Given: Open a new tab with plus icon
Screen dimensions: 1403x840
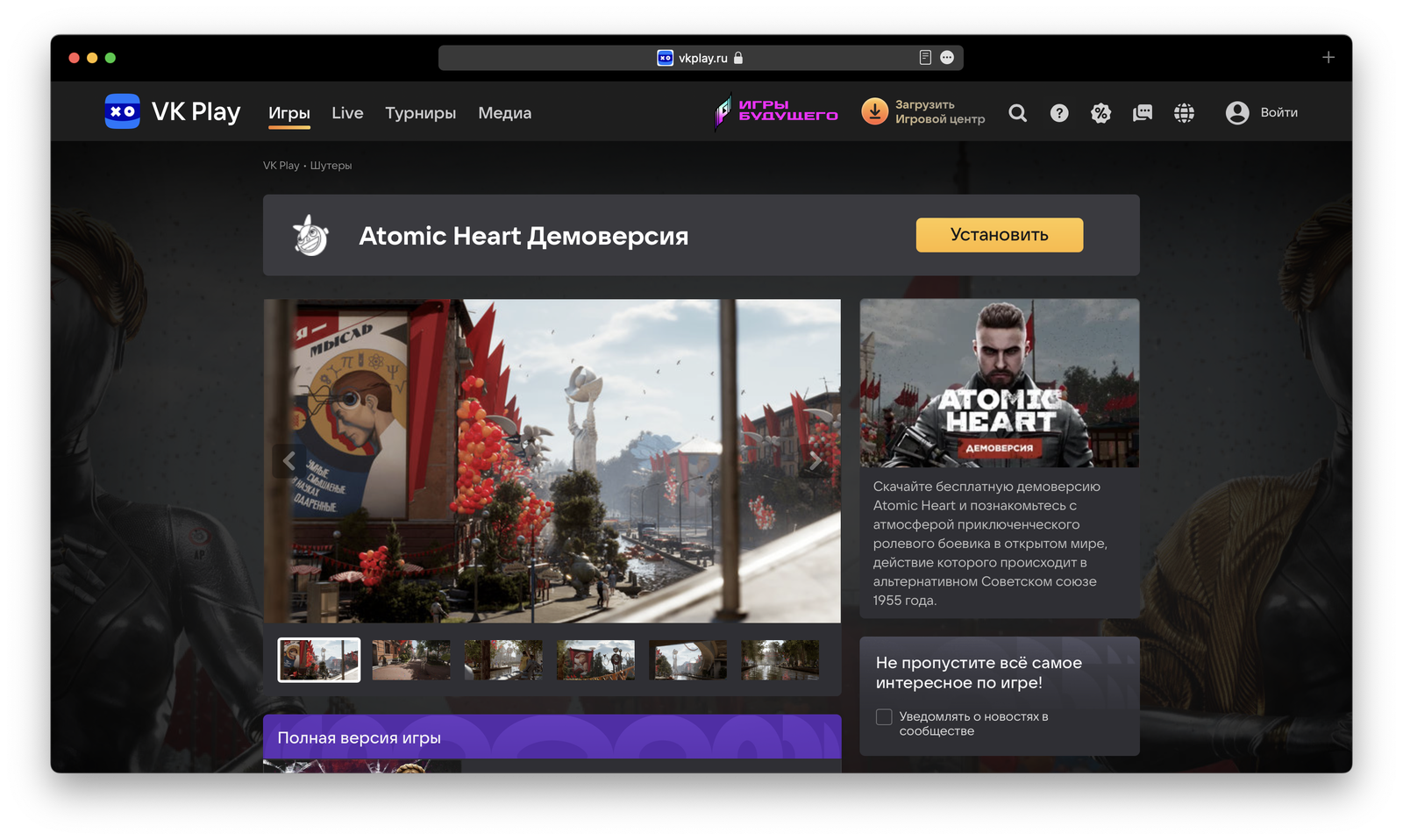Looking at the screenshot, I should [x=1328, y=57].
